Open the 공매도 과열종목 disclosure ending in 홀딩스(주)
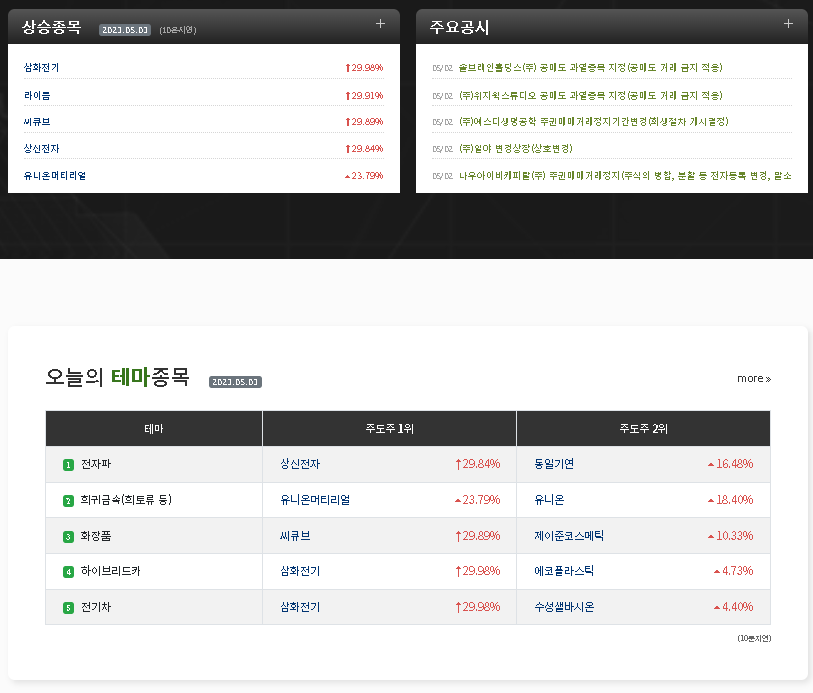 591,68
